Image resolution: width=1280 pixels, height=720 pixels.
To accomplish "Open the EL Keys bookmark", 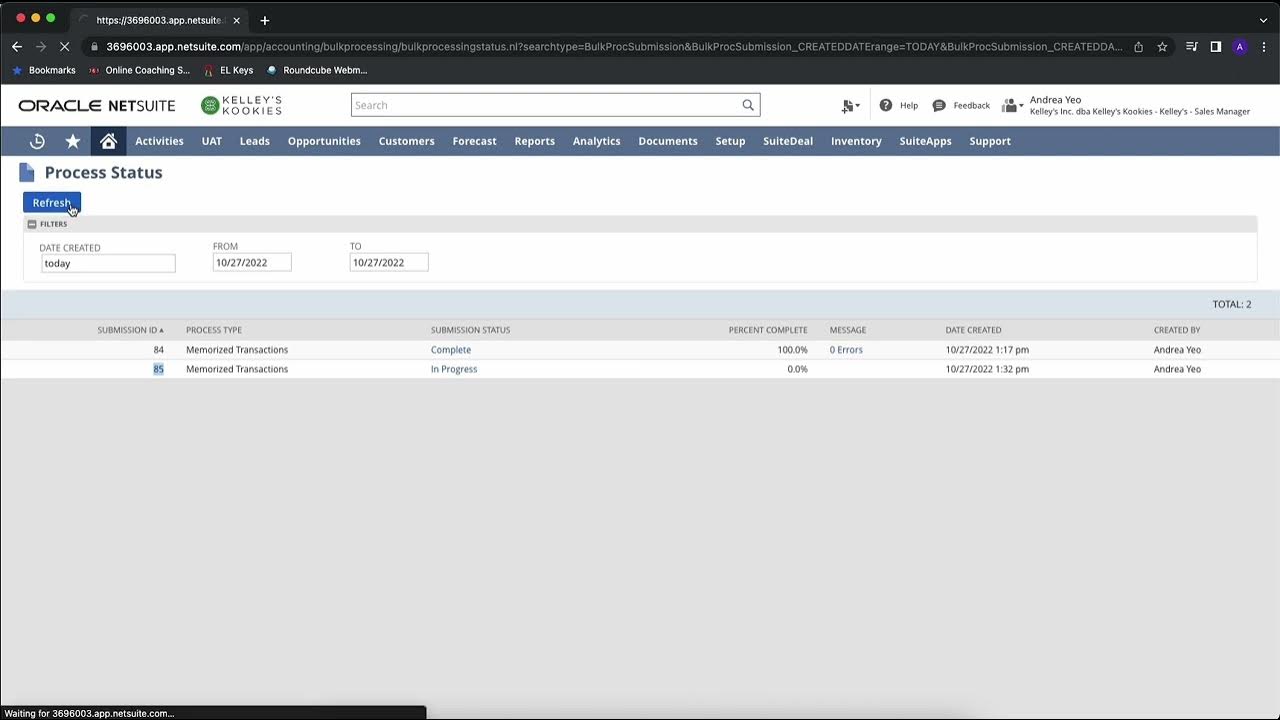I will [228, 70].
